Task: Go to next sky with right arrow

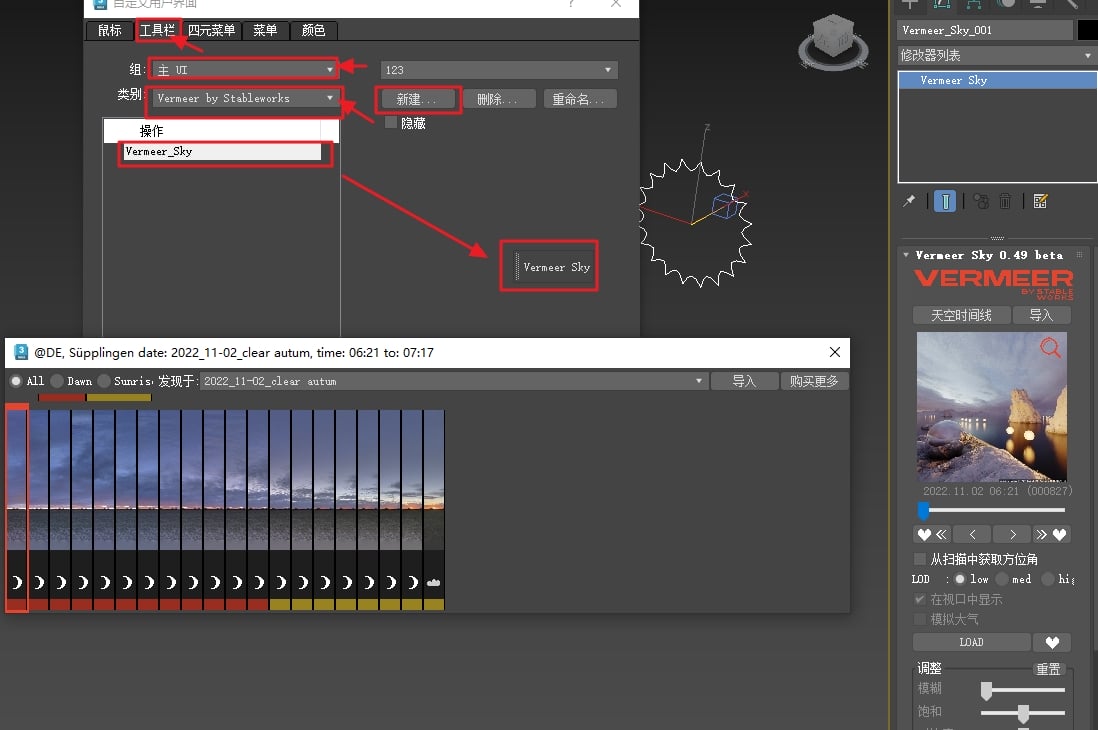Action: click(x=1013, y=535)
